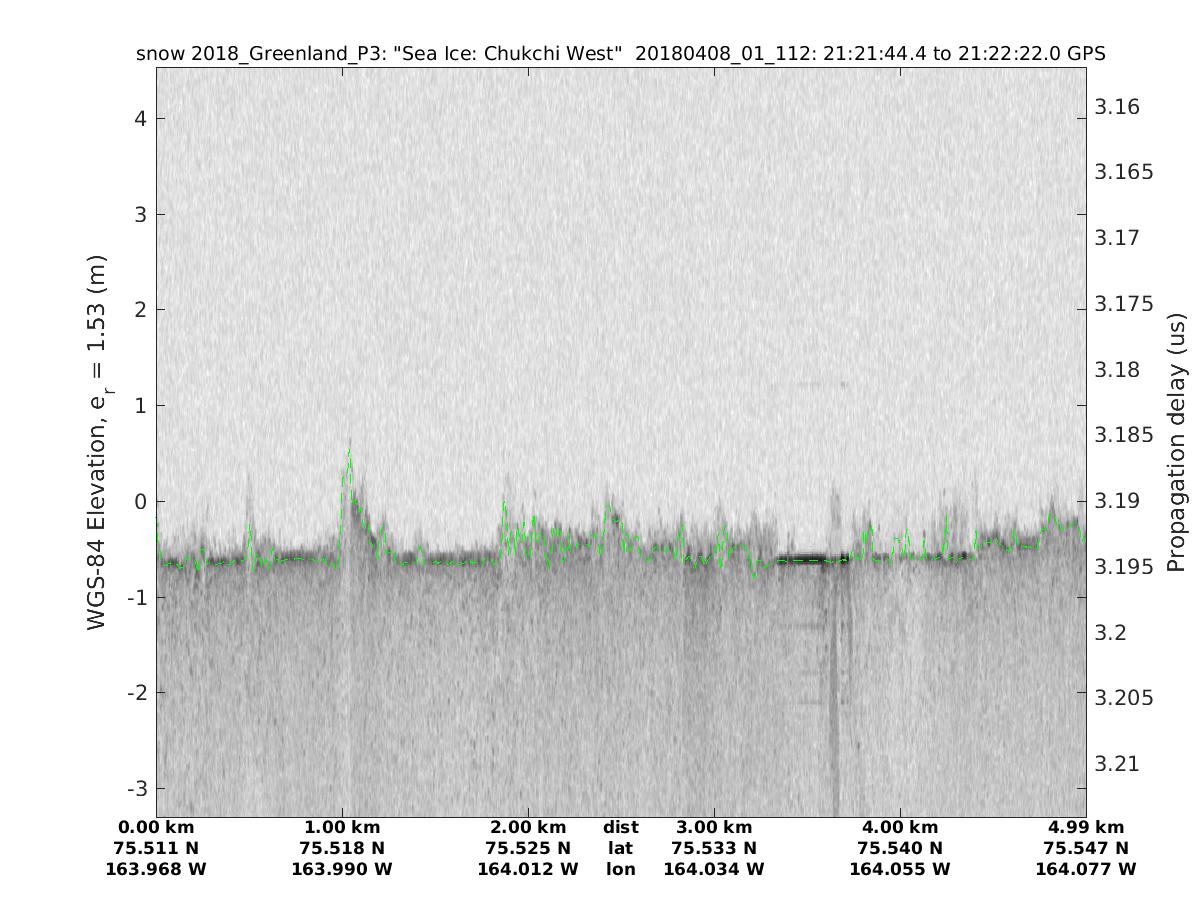Image resolution: width=1200 pixels, height=900 pixels.
Task: Click the '3.00 km' x-axis tick label
Action: (x=714, y=827)
